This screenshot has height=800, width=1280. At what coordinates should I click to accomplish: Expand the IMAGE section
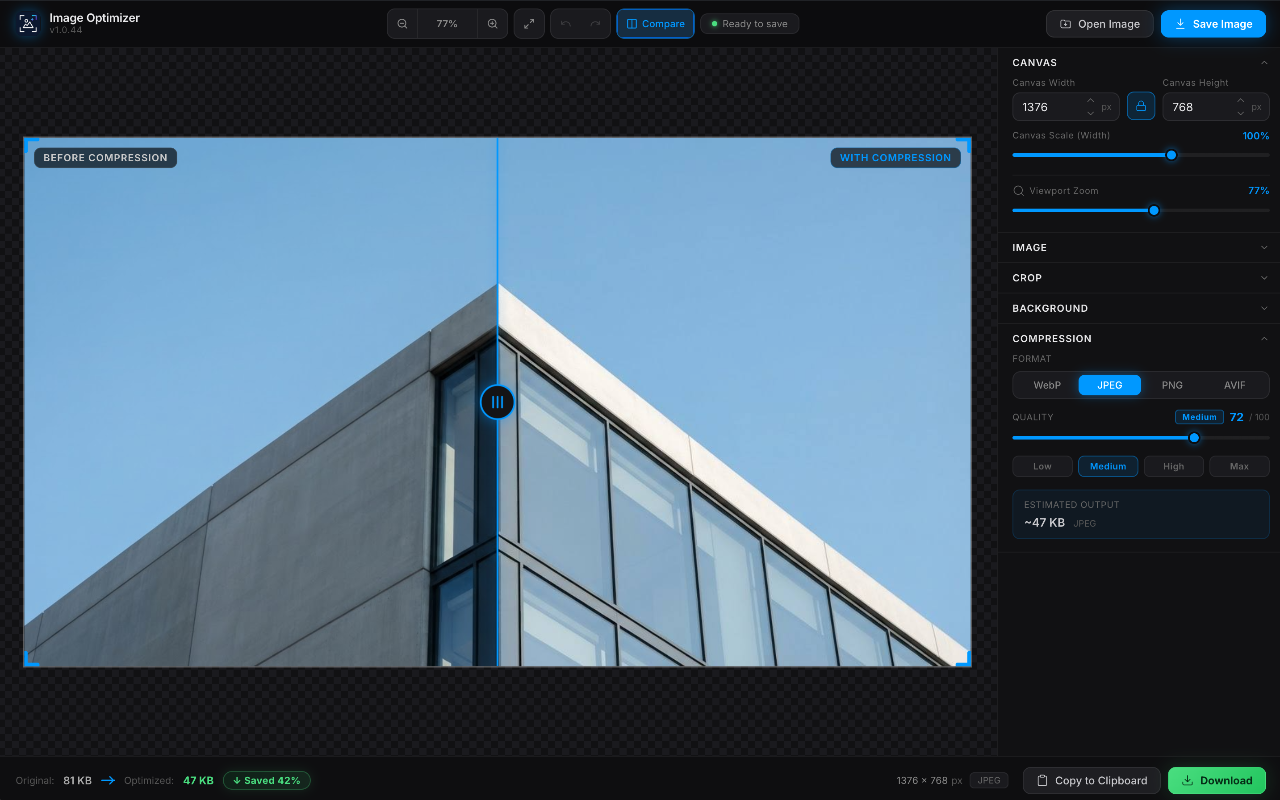click(1140, 247)
